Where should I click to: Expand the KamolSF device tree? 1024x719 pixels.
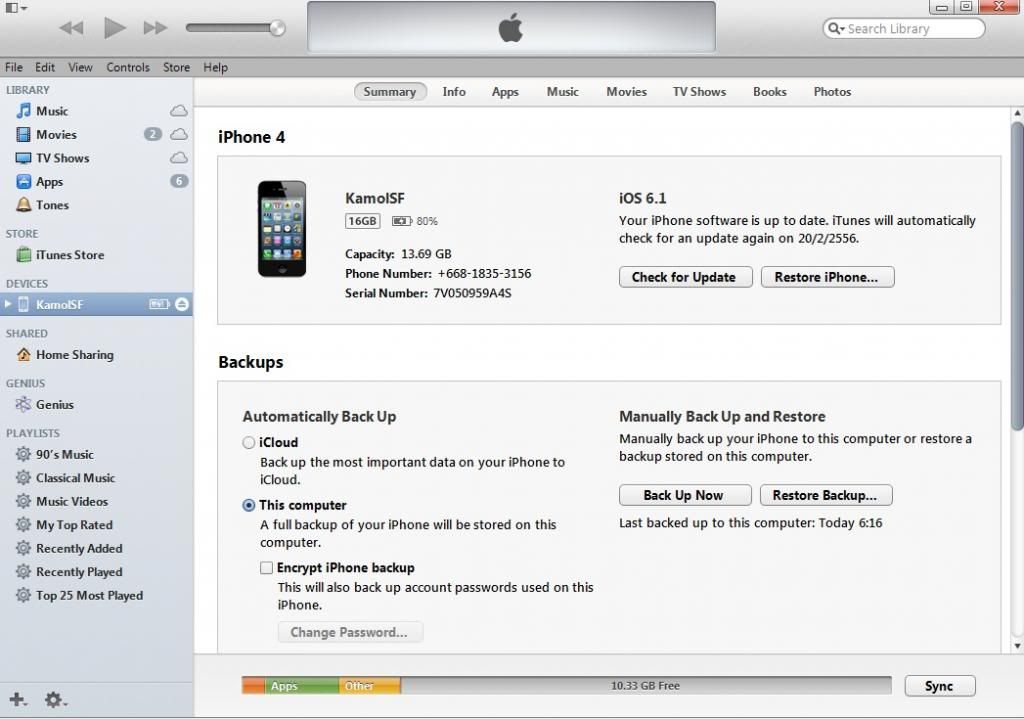[x=8, y=304]
